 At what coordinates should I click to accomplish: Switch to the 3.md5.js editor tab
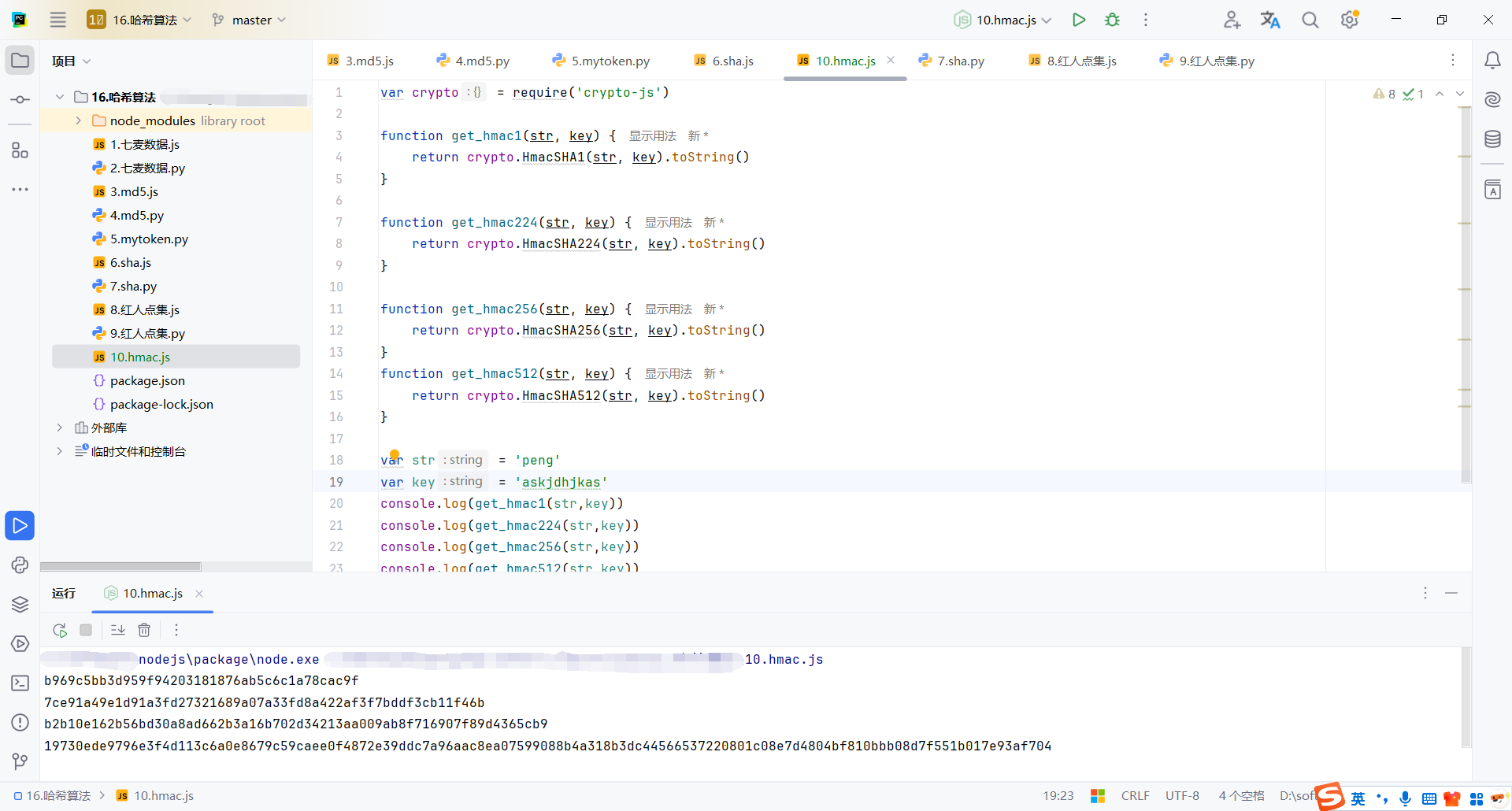pyautogui.click(x=360, y=61)
